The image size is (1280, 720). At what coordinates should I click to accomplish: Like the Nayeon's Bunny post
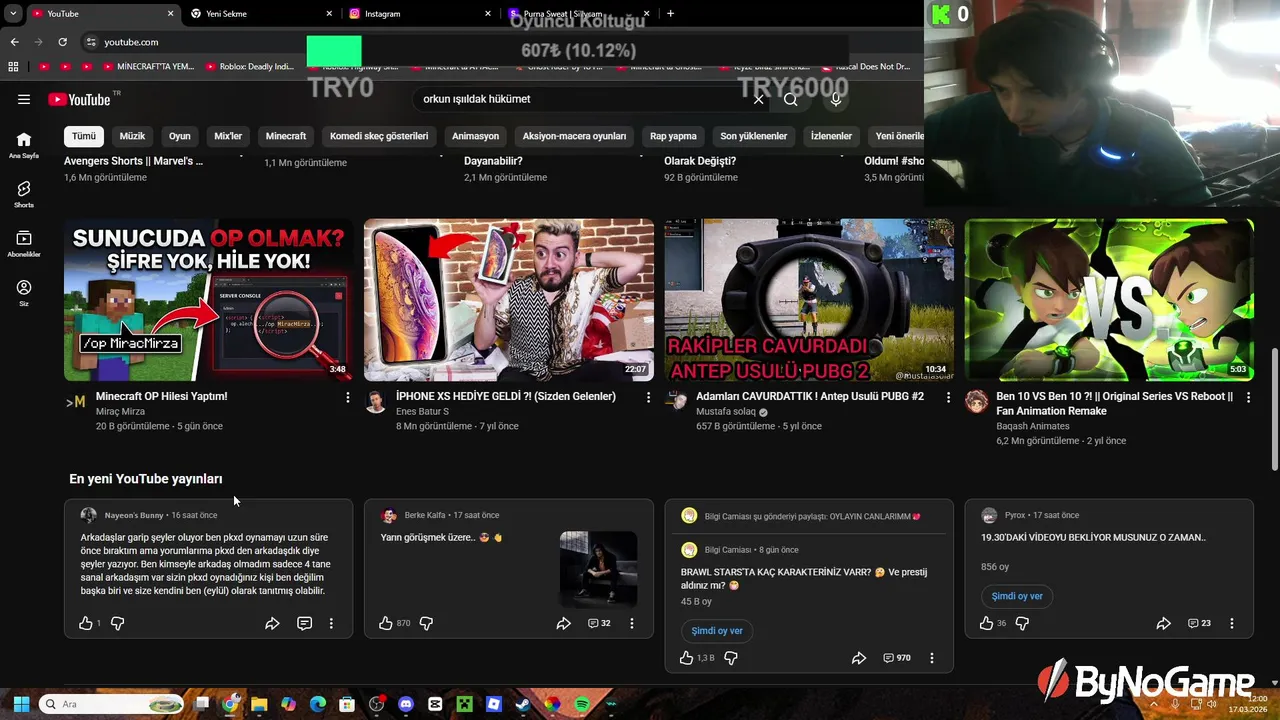point(86,623)
